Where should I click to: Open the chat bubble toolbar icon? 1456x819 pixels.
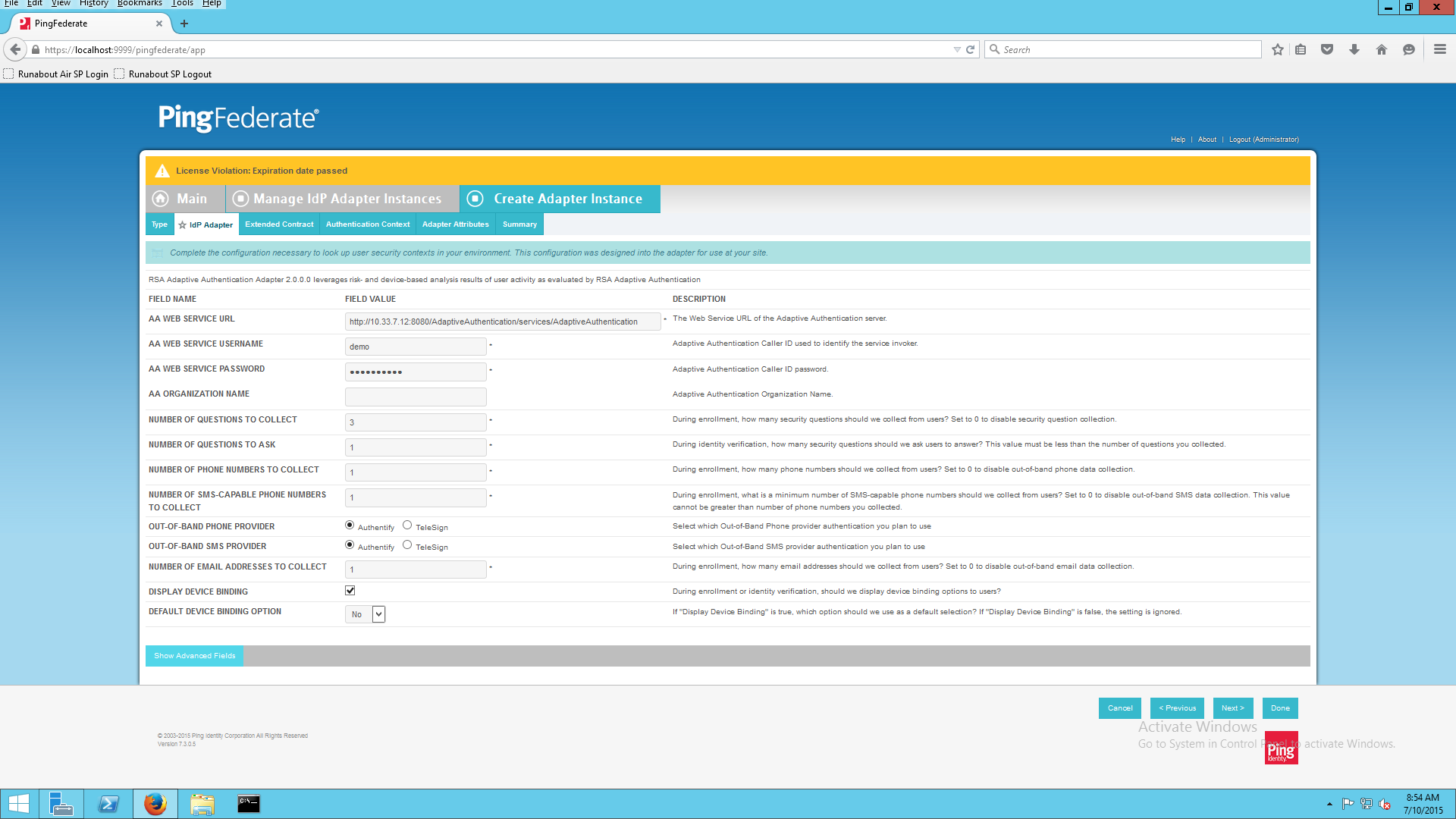point(1409,49)
